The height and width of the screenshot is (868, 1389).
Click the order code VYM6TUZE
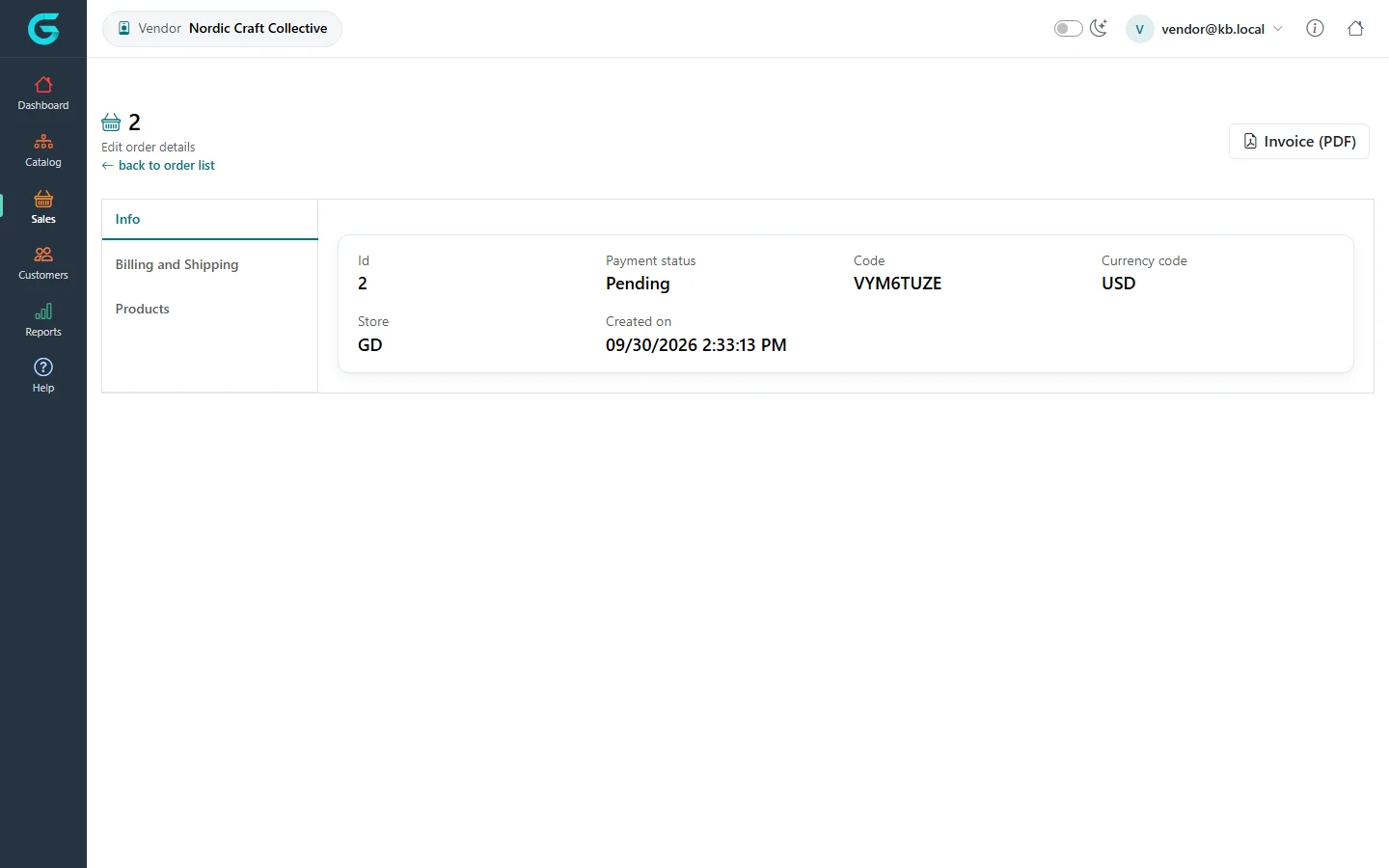point(897,284)
